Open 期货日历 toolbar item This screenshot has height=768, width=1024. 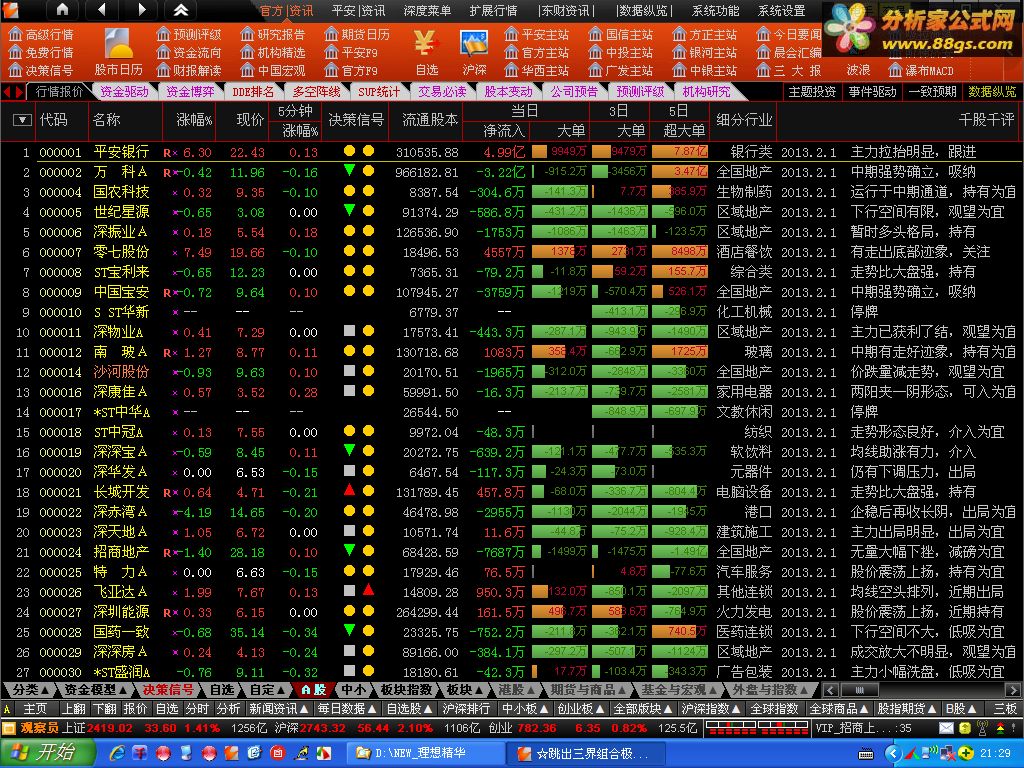point(357,34)
